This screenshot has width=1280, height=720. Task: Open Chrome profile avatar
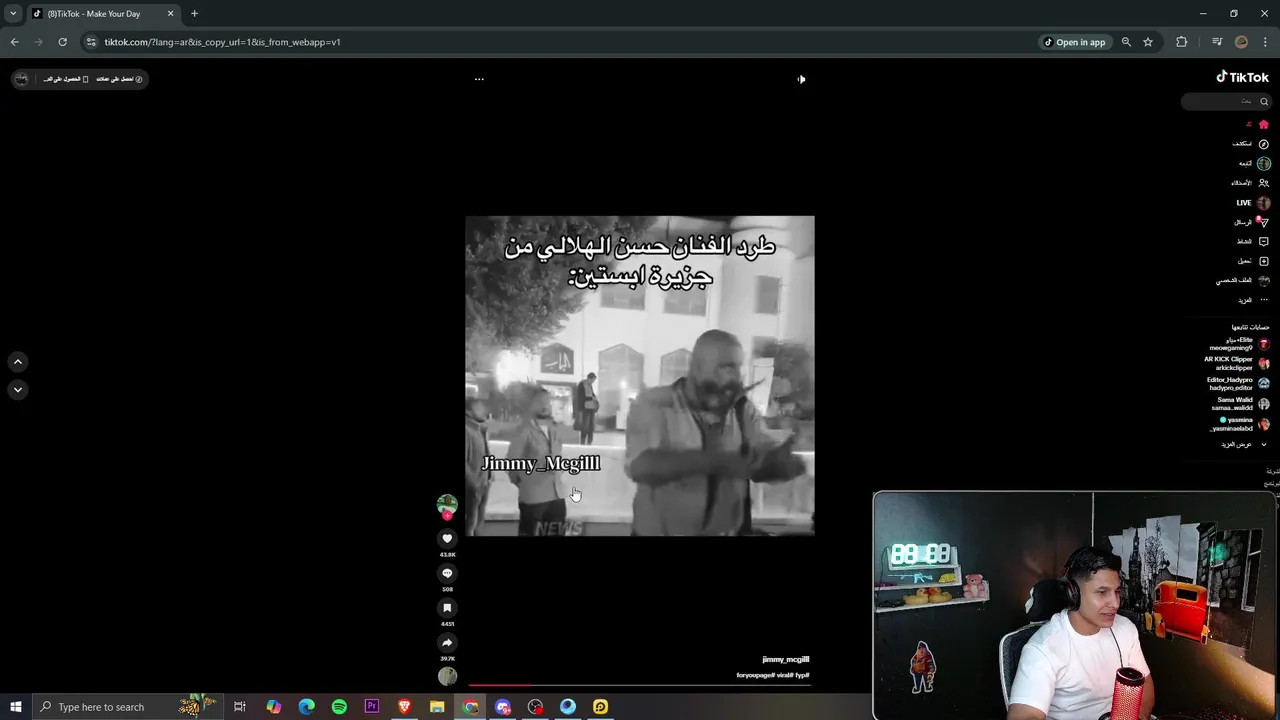pos(1241,42)
